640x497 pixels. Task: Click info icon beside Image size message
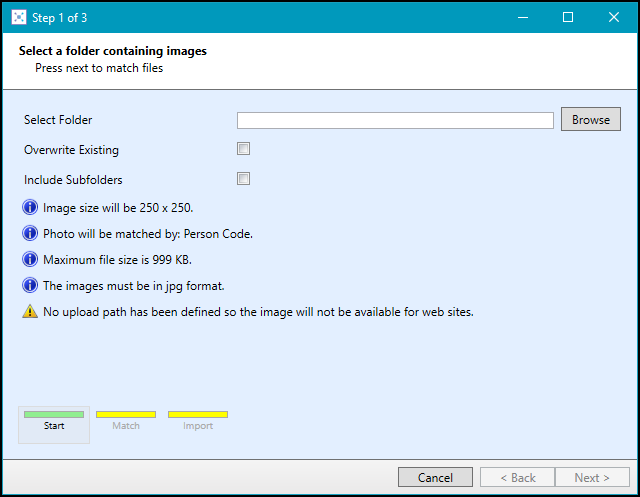click(30, 207)
